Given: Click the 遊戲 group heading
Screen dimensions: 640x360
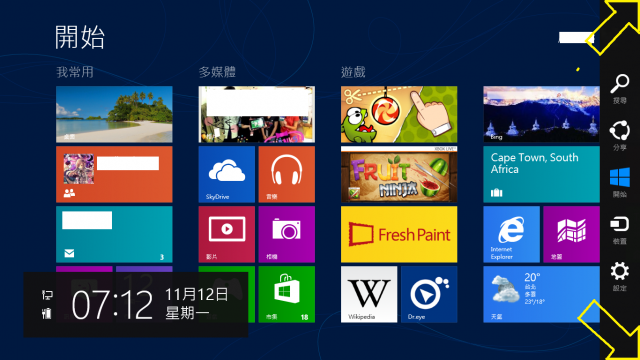Looking at the screenshot, I should 353,72.
